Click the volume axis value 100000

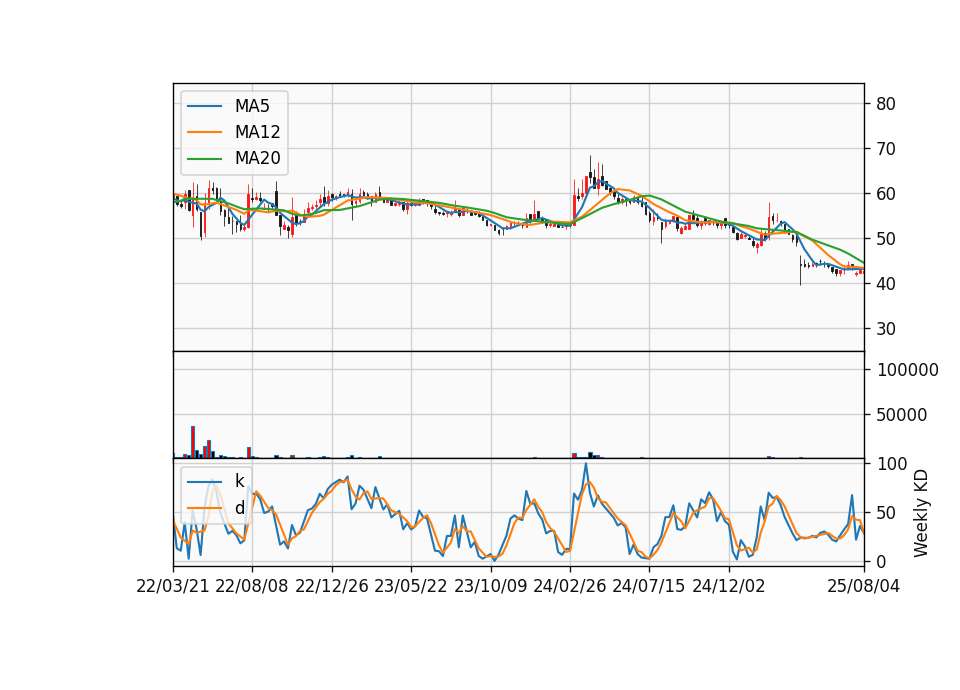pyautogui.click(x=908, y=370)
